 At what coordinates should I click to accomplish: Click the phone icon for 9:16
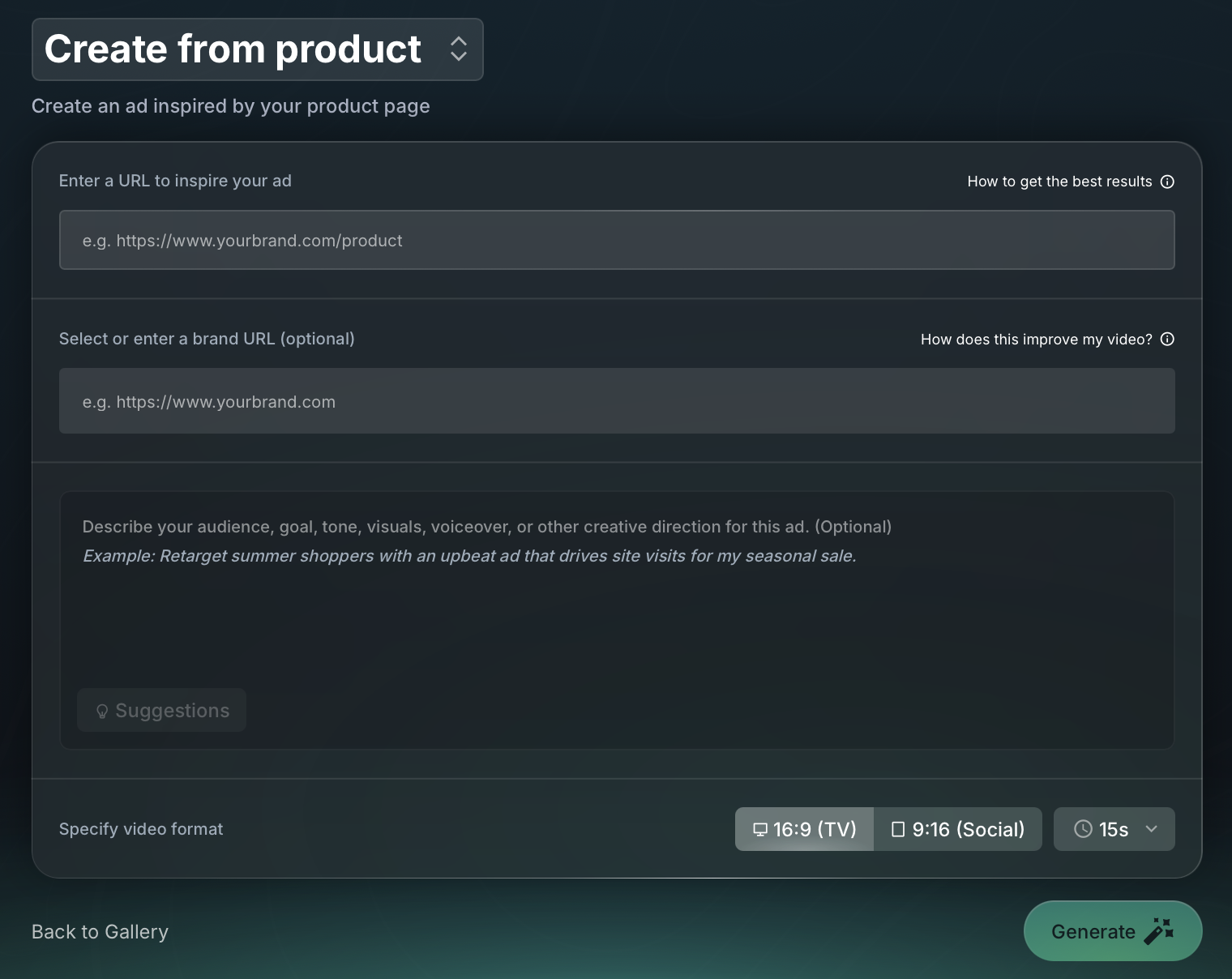(898, 829)
